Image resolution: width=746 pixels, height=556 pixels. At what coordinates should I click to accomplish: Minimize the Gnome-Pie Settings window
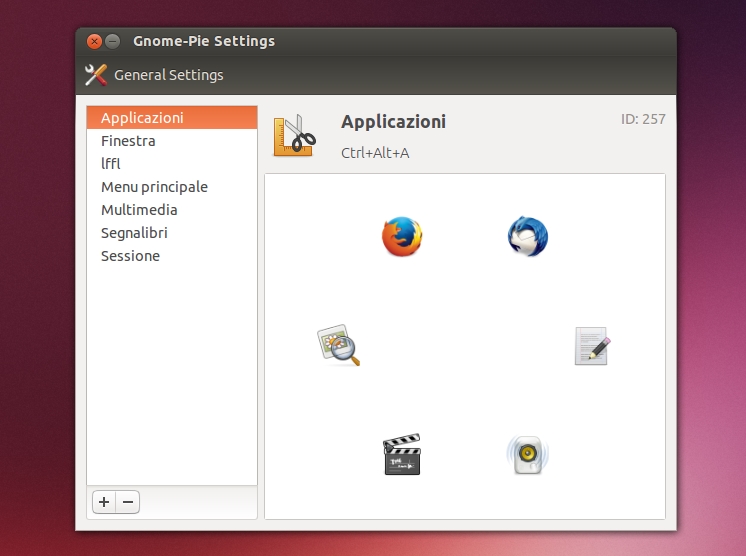[112, 41]
